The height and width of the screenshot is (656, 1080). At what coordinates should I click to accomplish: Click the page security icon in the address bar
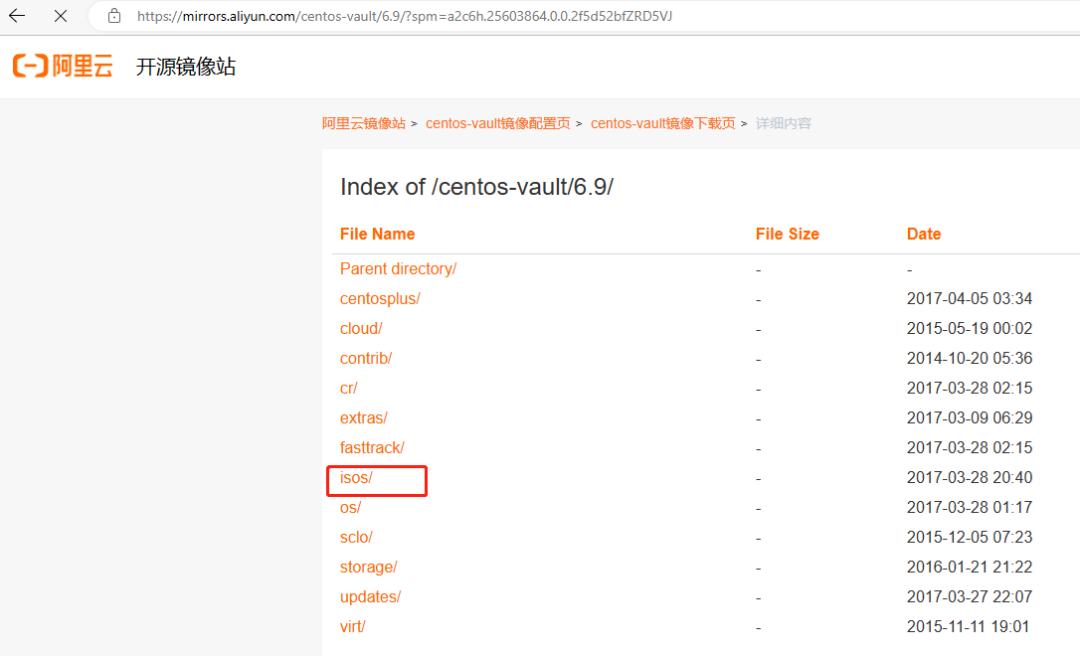coord(113,16)
